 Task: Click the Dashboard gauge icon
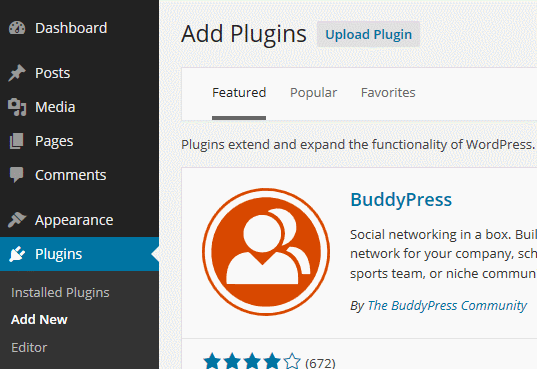(x=17, y=28)
